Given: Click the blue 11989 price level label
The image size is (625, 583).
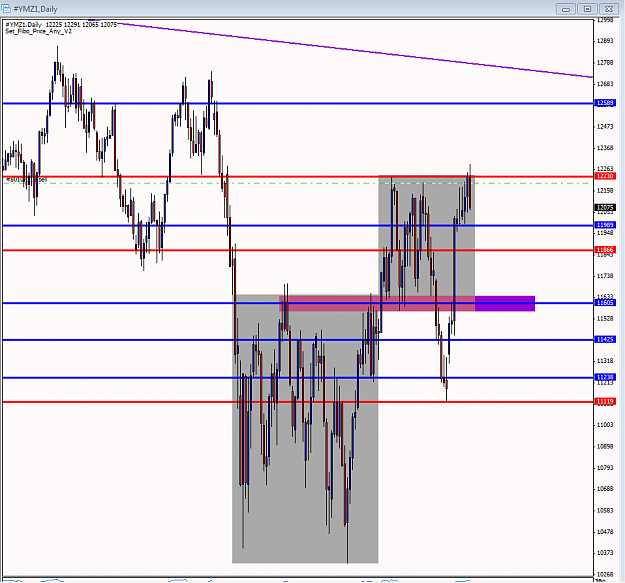Looking at the screenshot, I should pos(605,225).
